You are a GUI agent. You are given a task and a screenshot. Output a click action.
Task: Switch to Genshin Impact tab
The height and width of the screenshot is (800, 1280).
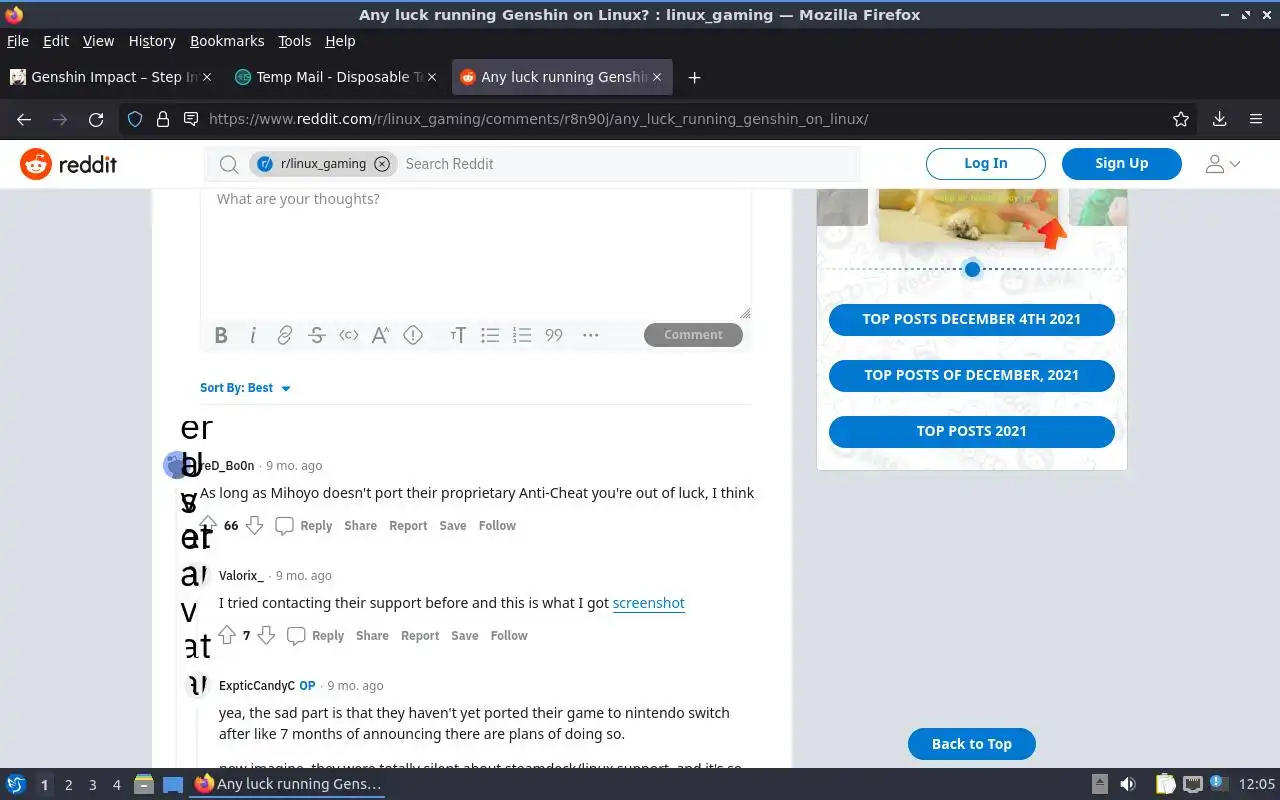tap(111, 77)
